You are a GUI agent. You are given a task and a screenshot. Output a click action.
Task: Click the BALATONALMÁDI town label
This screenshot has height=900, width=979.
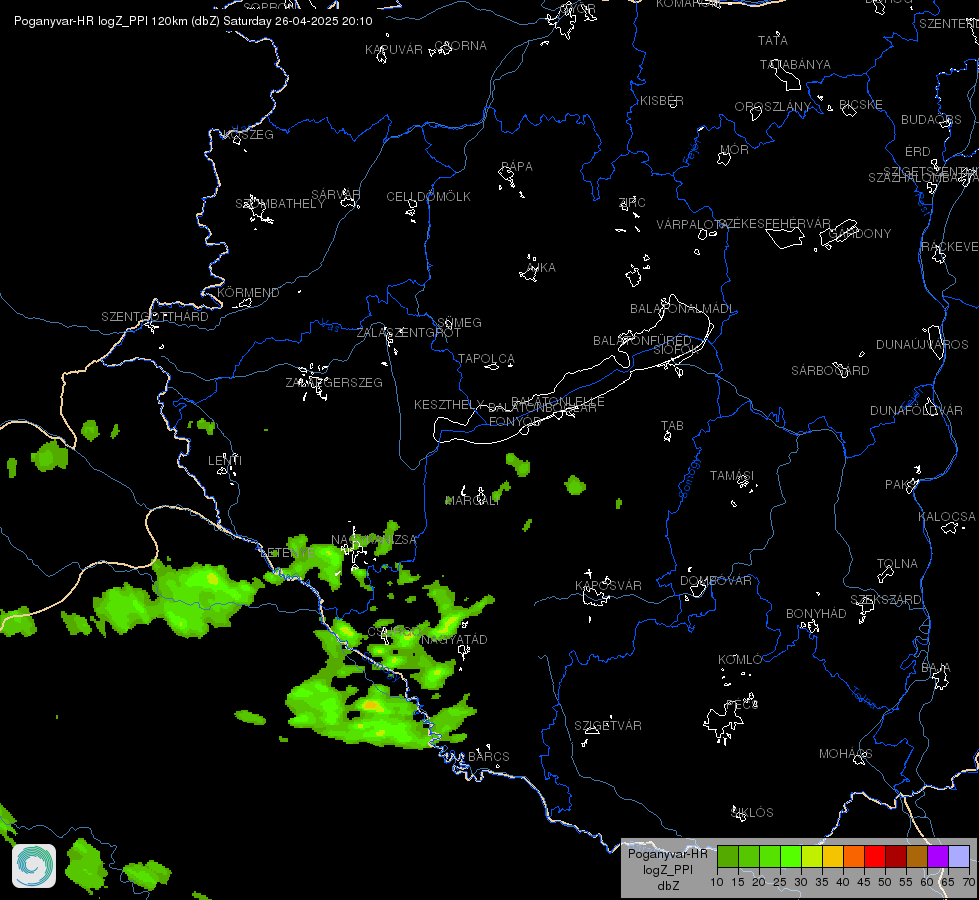[x=682, y=309]
